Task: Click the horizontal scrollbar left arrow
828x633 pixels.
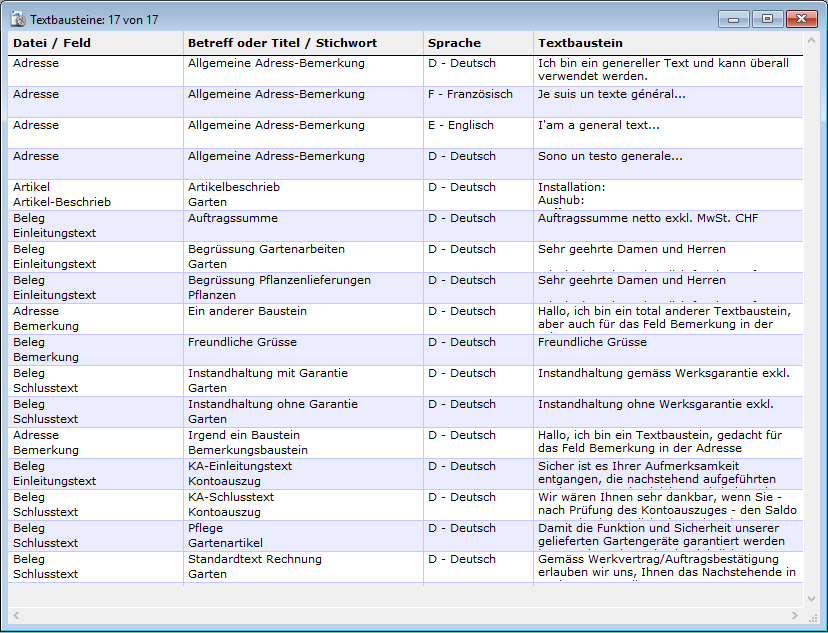Action: point(15,614)
